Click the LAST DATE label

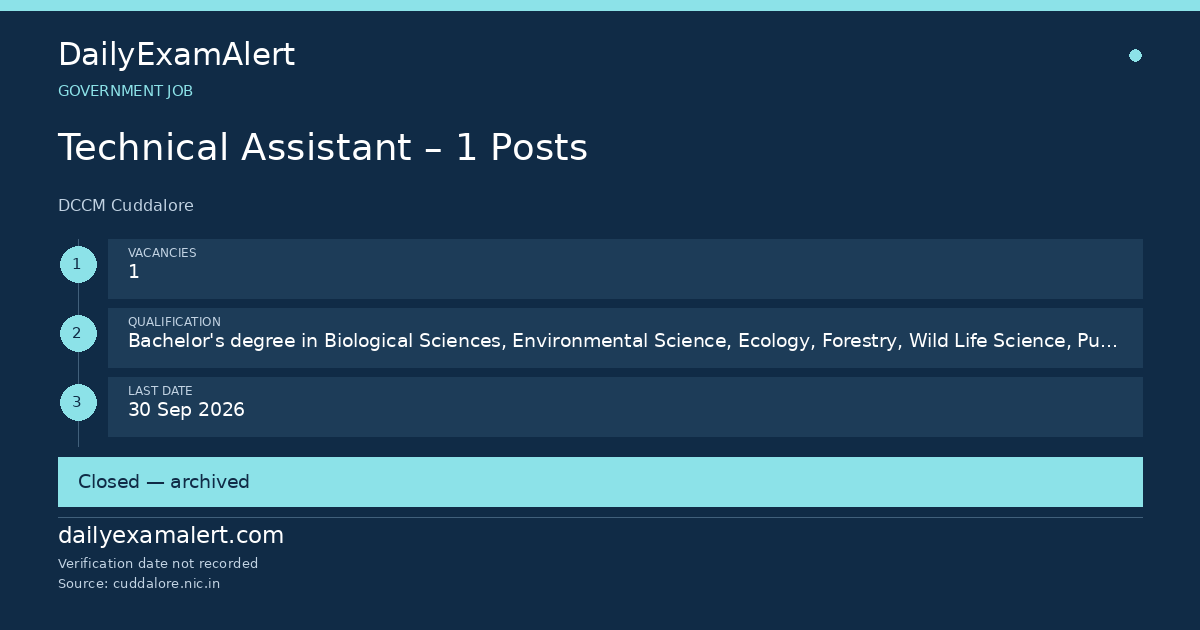pos(160,391)
